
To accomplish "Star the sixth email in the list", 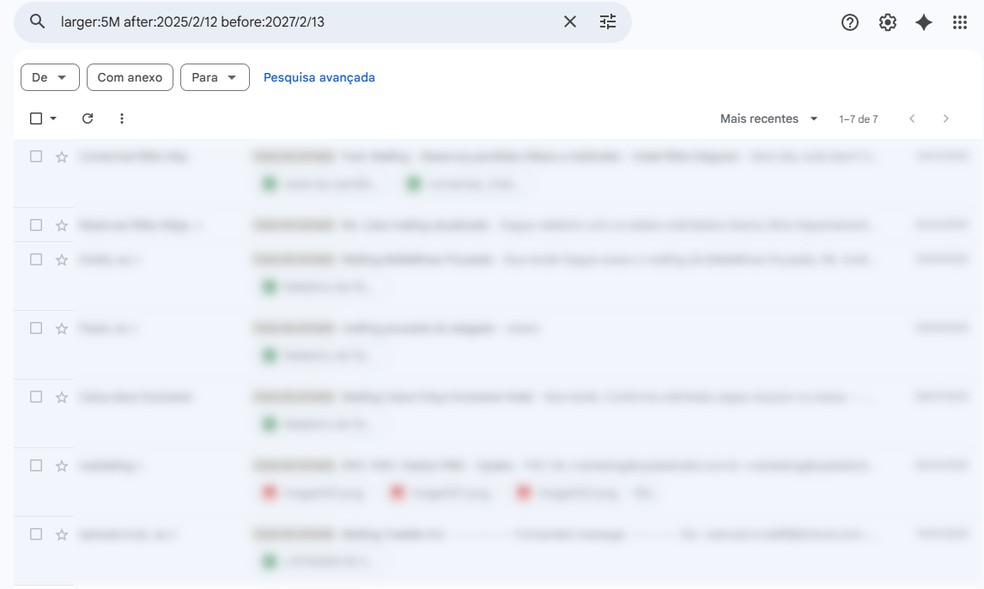I will coord(62,466).
